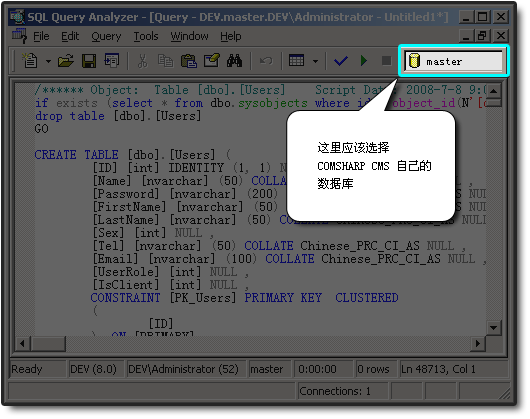530x419 pixels.
Task: Open the Help menu
Action: (x=231, y=36)
